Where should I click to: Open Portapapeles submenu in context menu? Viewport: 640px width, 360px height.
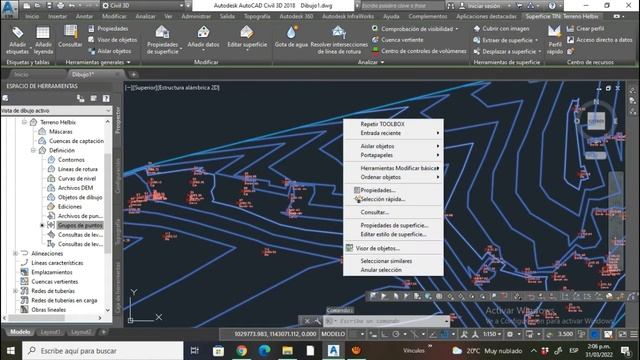(x=393, y=155)
